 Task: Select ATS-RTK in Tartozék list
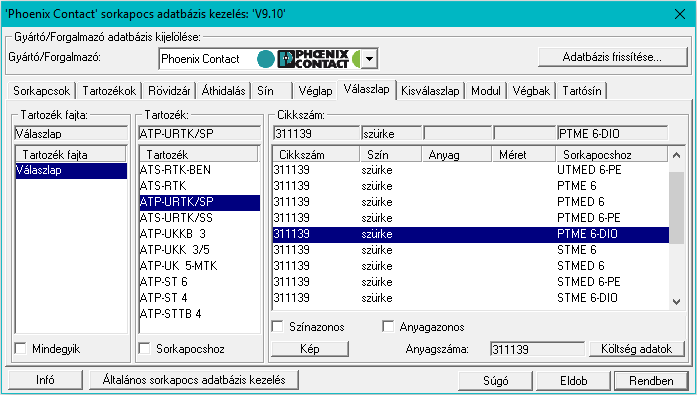[200, 186]
